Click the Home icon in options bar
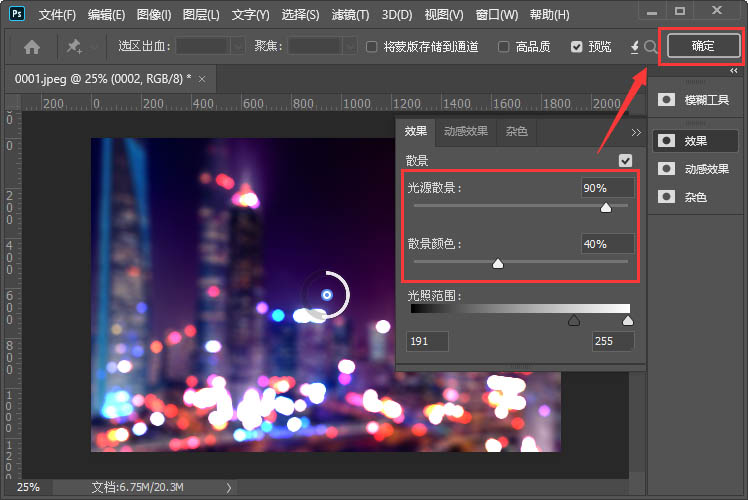The height and width of the screenshot is (500, 748). pos(32,47)
